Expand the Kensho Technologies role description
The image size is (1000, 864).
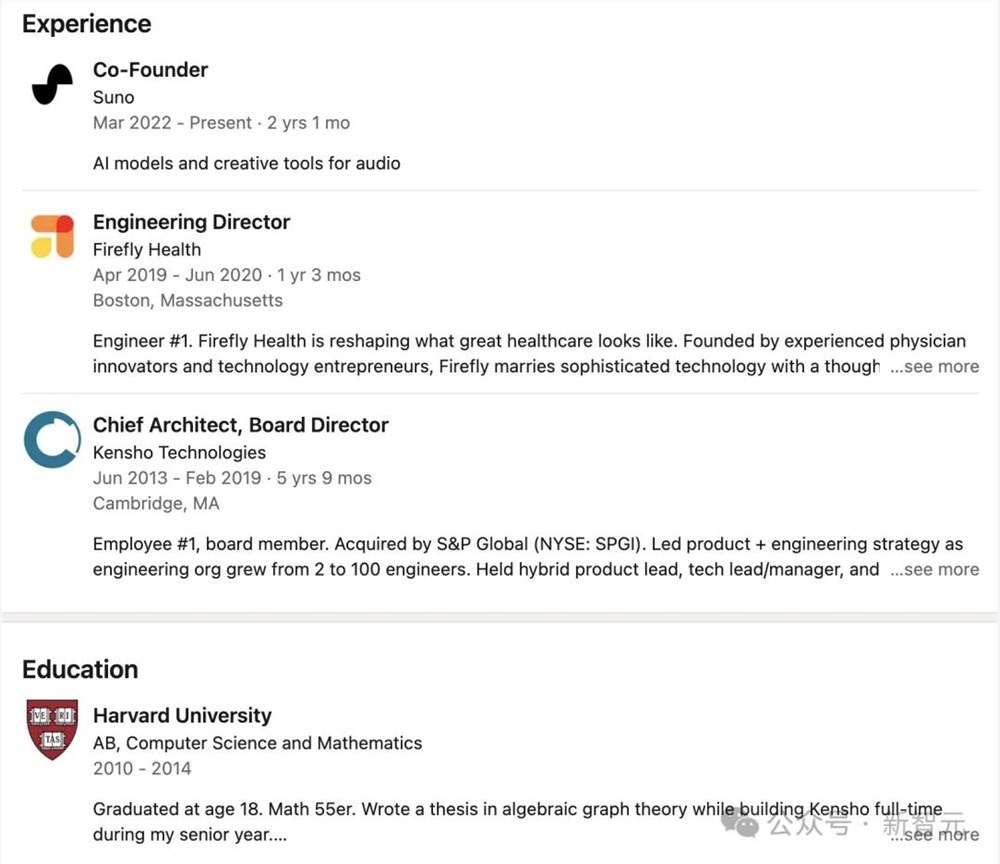tap(934, 570)
